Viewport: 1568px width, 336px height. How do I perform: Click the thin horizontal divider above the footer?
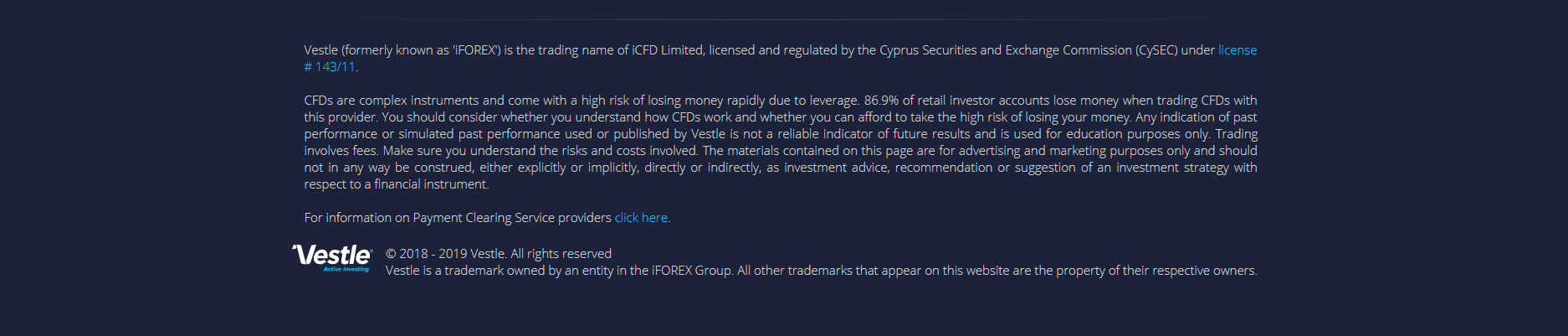point(784,19)
